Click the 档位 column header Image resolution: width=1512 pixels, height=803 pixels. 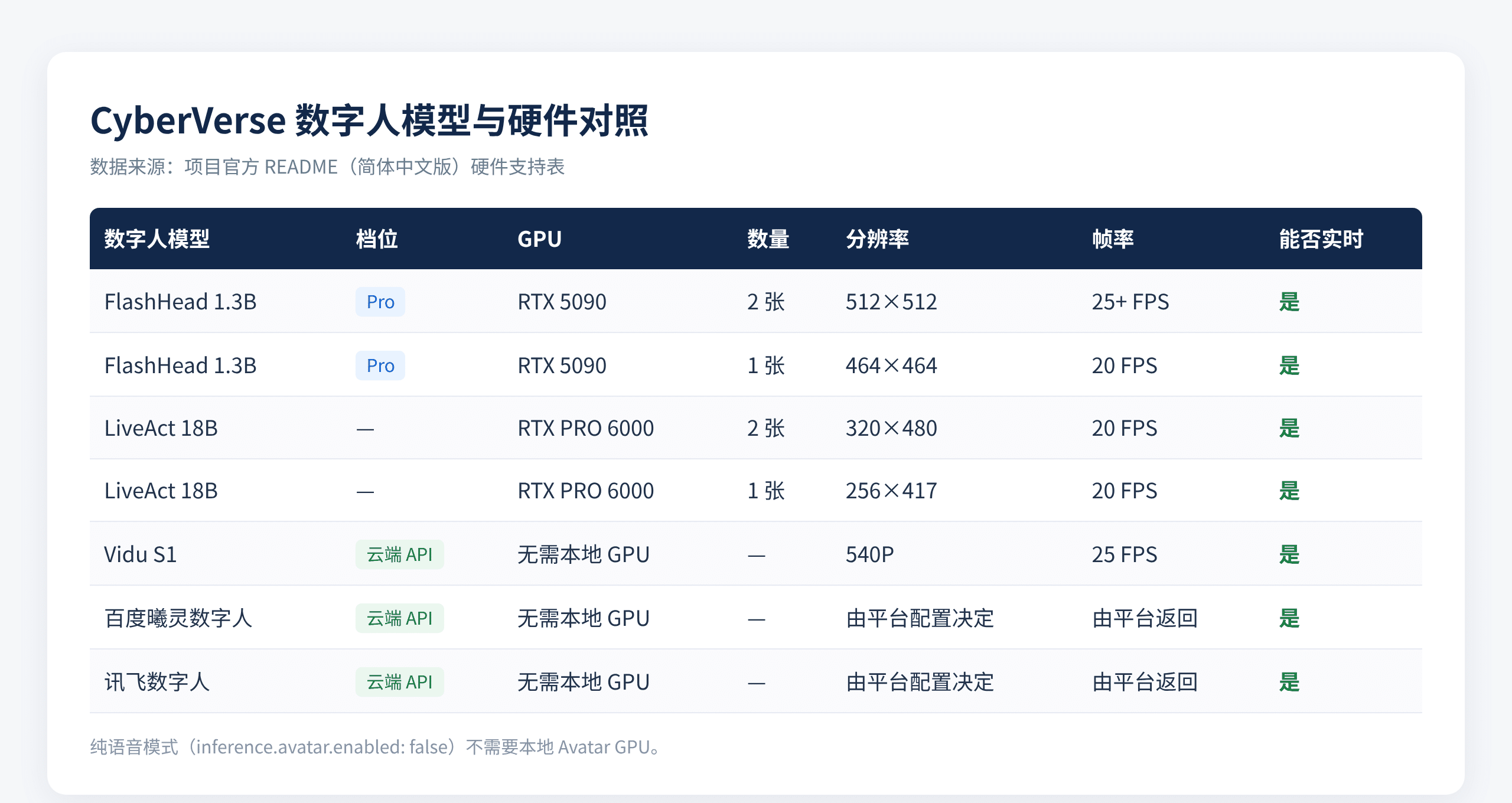tap(377, 239)
